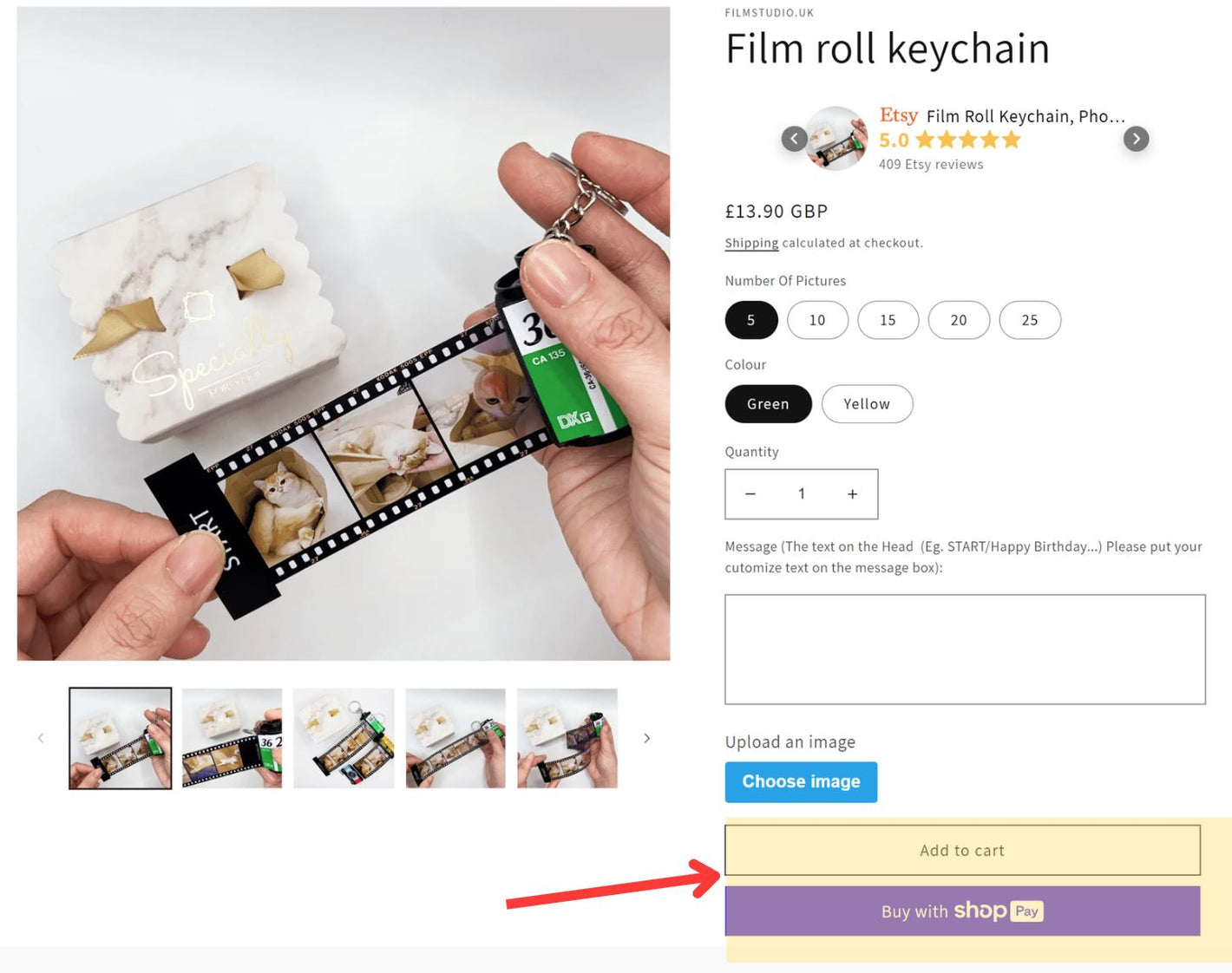Decrease quantity with the minus icon

[x=750, y=494]
